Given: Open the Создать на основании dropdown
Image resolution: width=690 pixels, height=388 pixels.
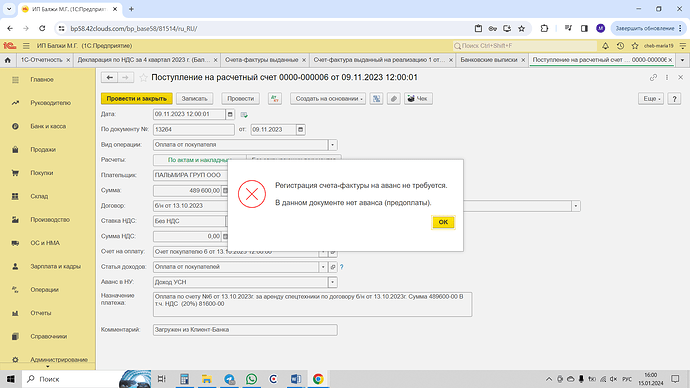Looking at the screenshot, I should click(328, 99).
